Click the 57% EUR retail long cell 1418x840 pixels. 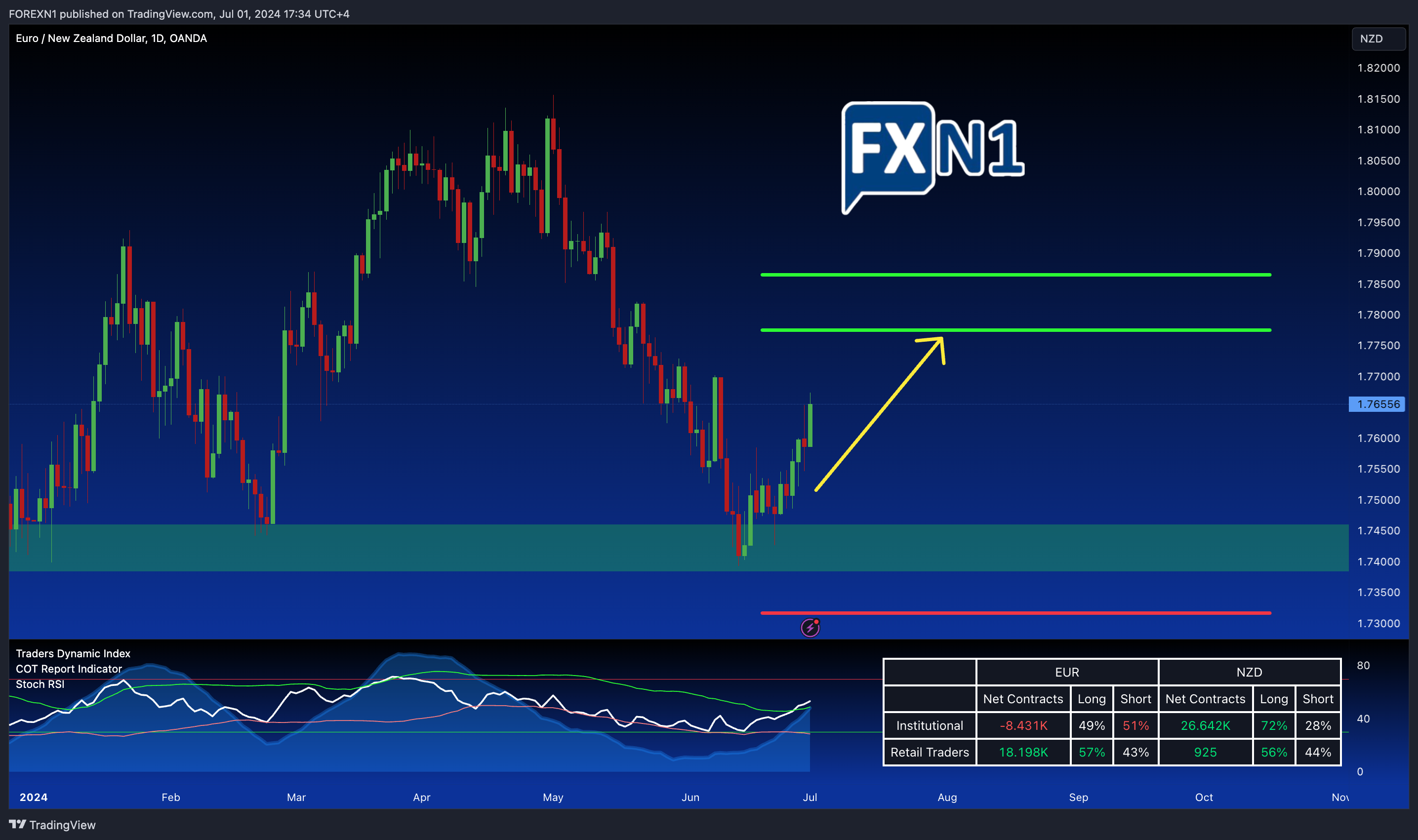[x=1092, y=752]
